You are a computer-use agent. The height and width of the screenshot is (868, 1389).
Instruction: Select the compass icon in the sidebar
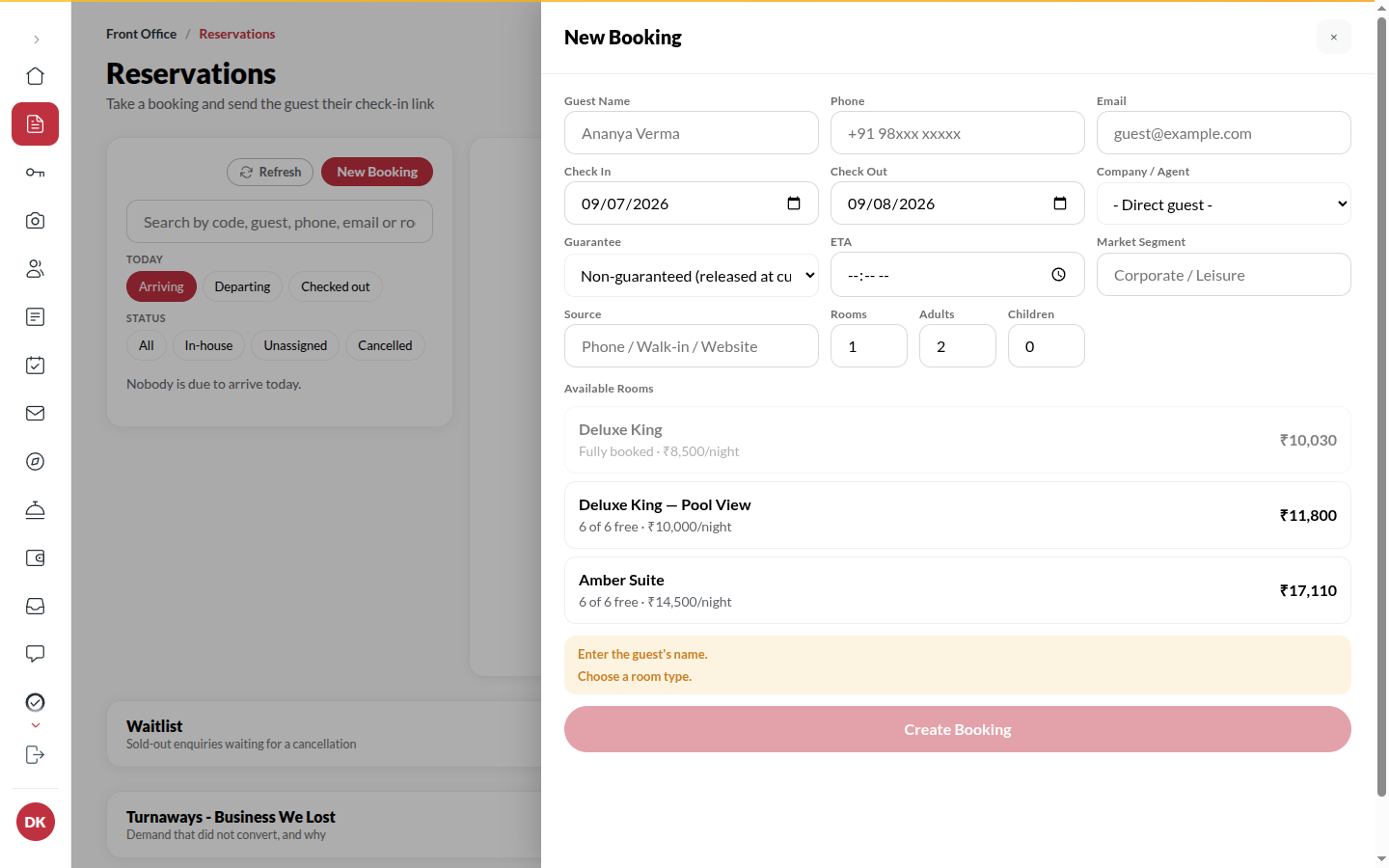click(x=36, y=462)
